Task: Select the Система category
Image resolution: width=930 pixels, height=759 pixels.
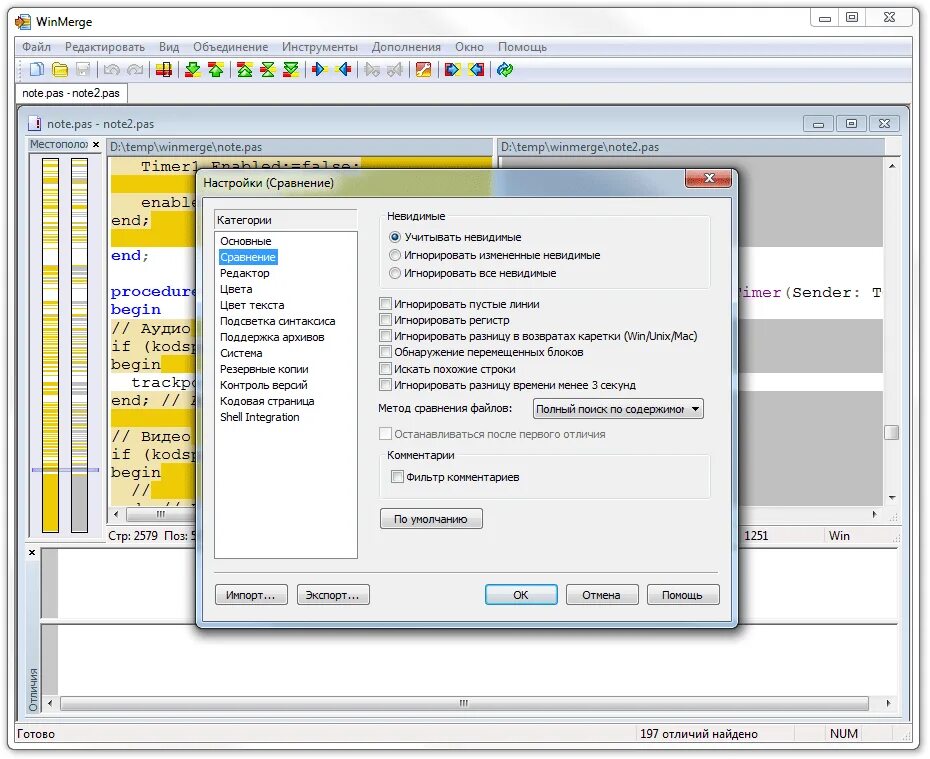Action: click(241, 353)
